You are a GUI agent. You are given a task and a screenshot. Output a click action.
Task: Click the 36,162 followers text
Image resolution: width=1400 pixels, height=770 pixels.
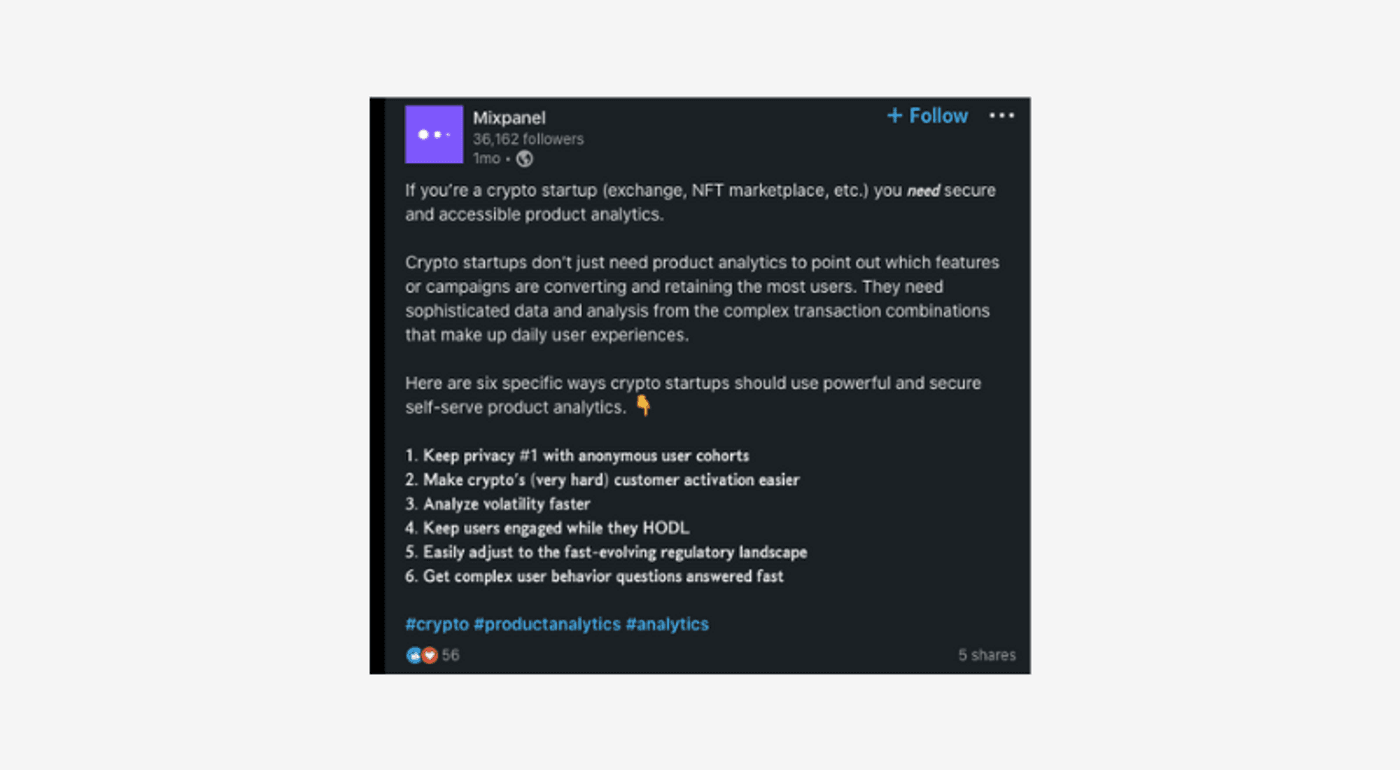(528, 139)
